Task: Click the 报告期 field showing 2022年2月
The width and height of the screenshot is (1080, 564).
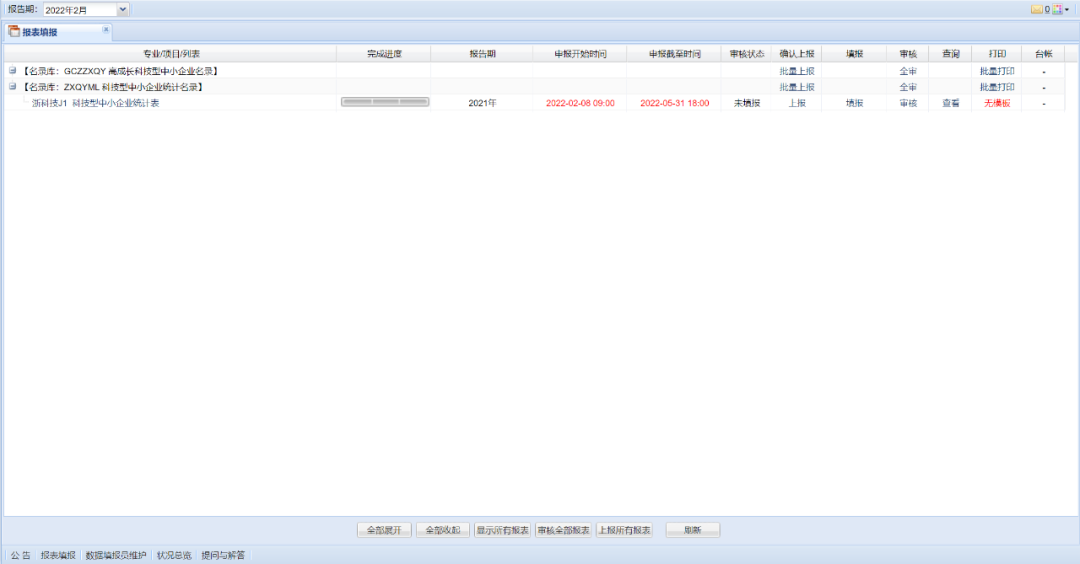Action: click(80, 10)
